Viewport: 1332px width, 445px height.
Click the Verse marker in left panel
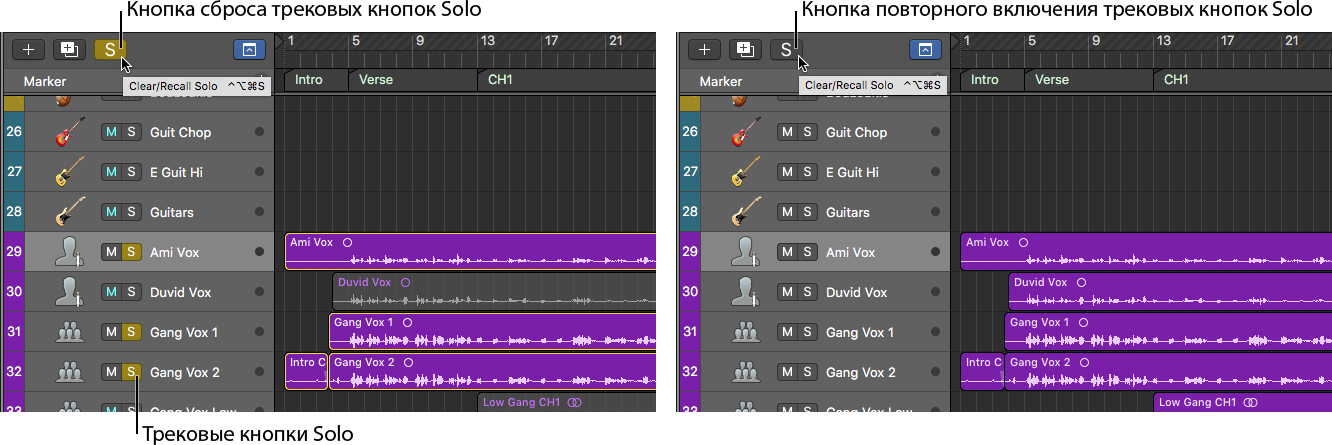tap(412, 80)
